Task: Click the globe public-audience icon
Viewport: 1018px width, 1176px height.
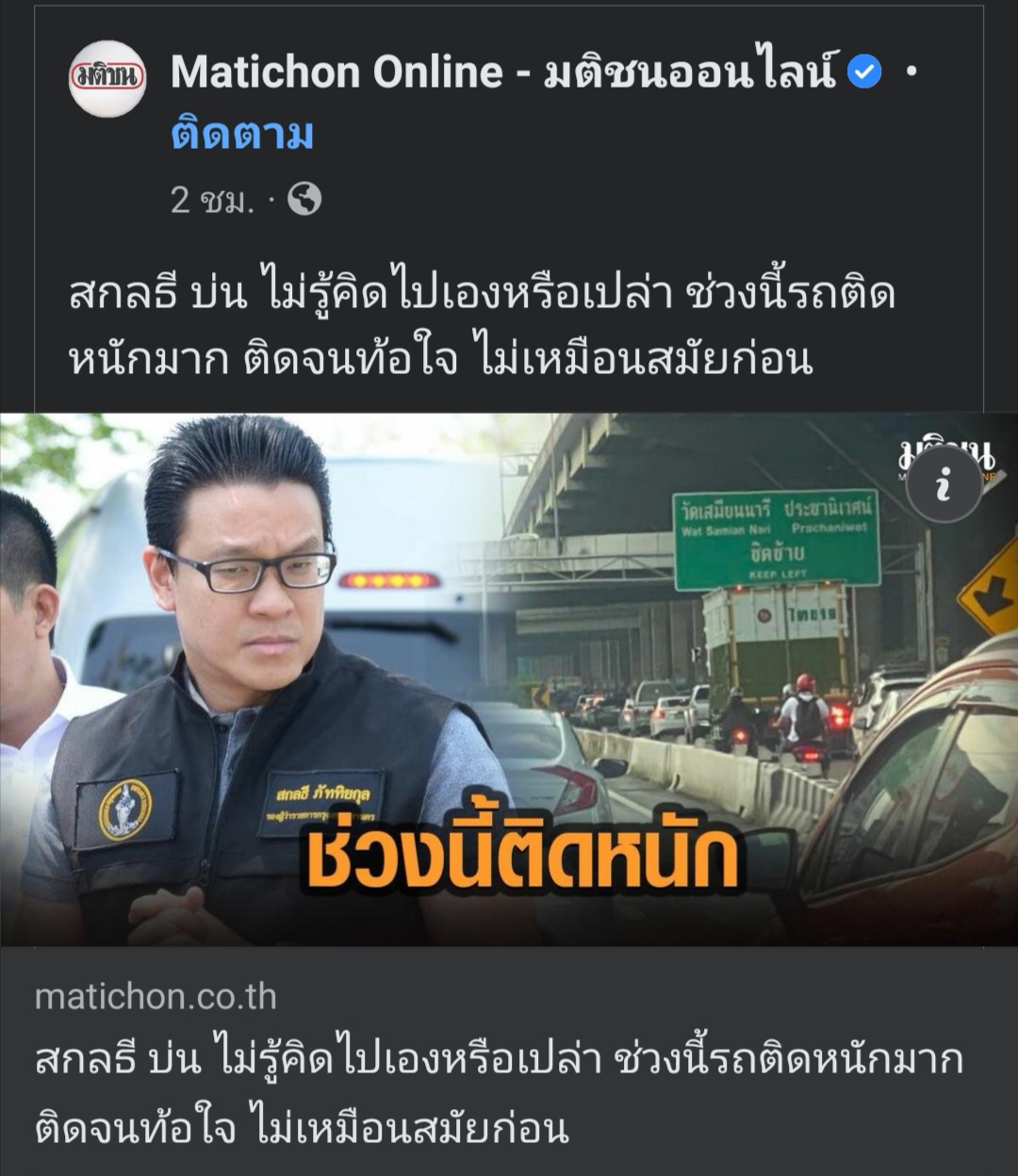Action: point(304,199)
